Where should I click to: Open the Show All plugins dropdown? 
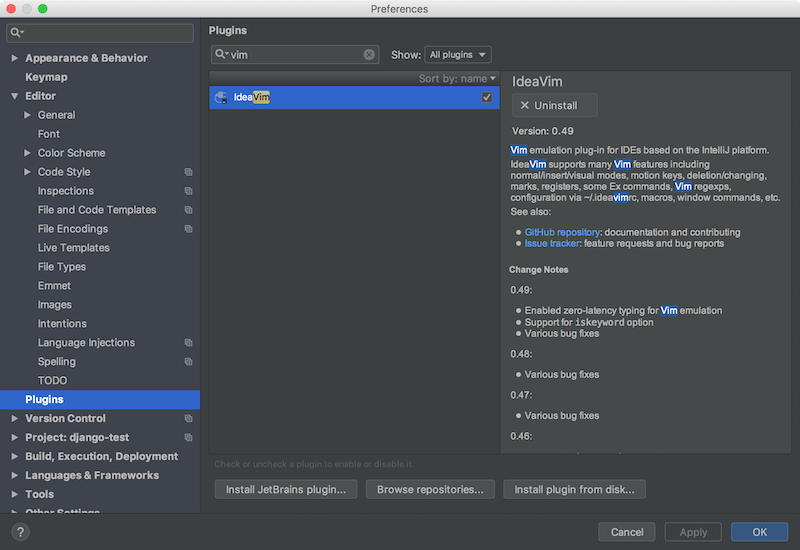tap(458, 55)
